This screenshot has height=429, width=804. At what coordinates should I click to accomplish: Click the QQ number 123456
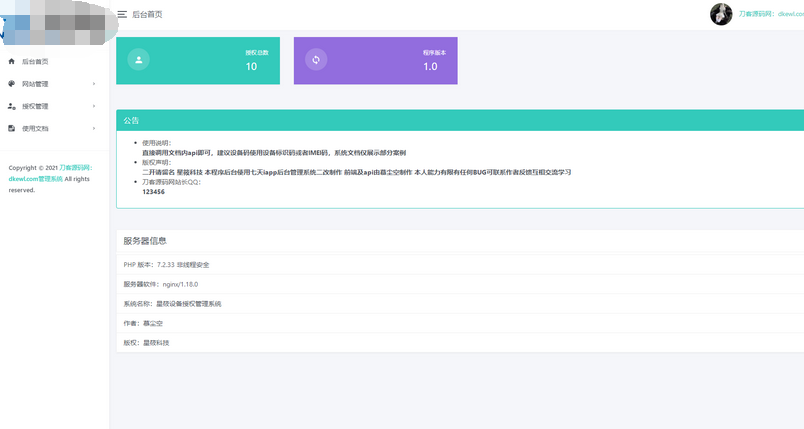click(x=153, y=192)
